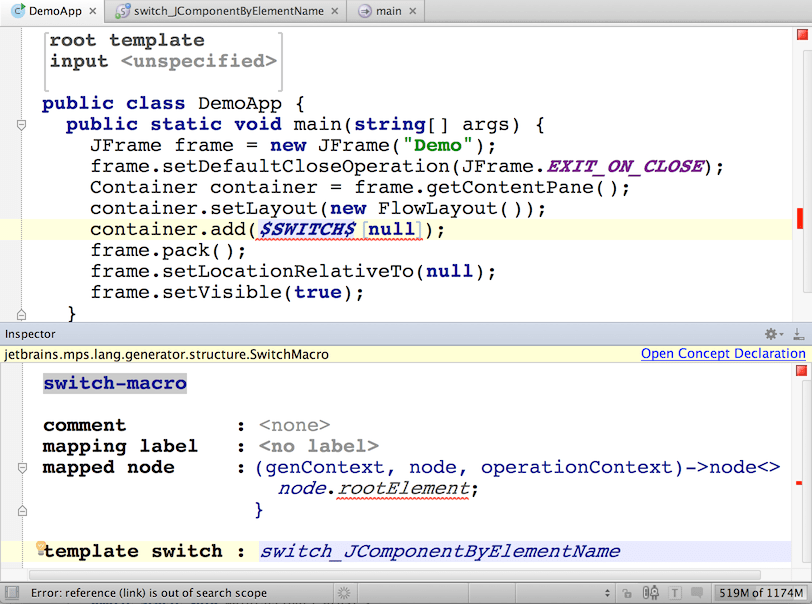Collapse the mapped node closure fold marker
This screenshot has width=812, height=604.
pyautogui.click(x=20, y=468)
